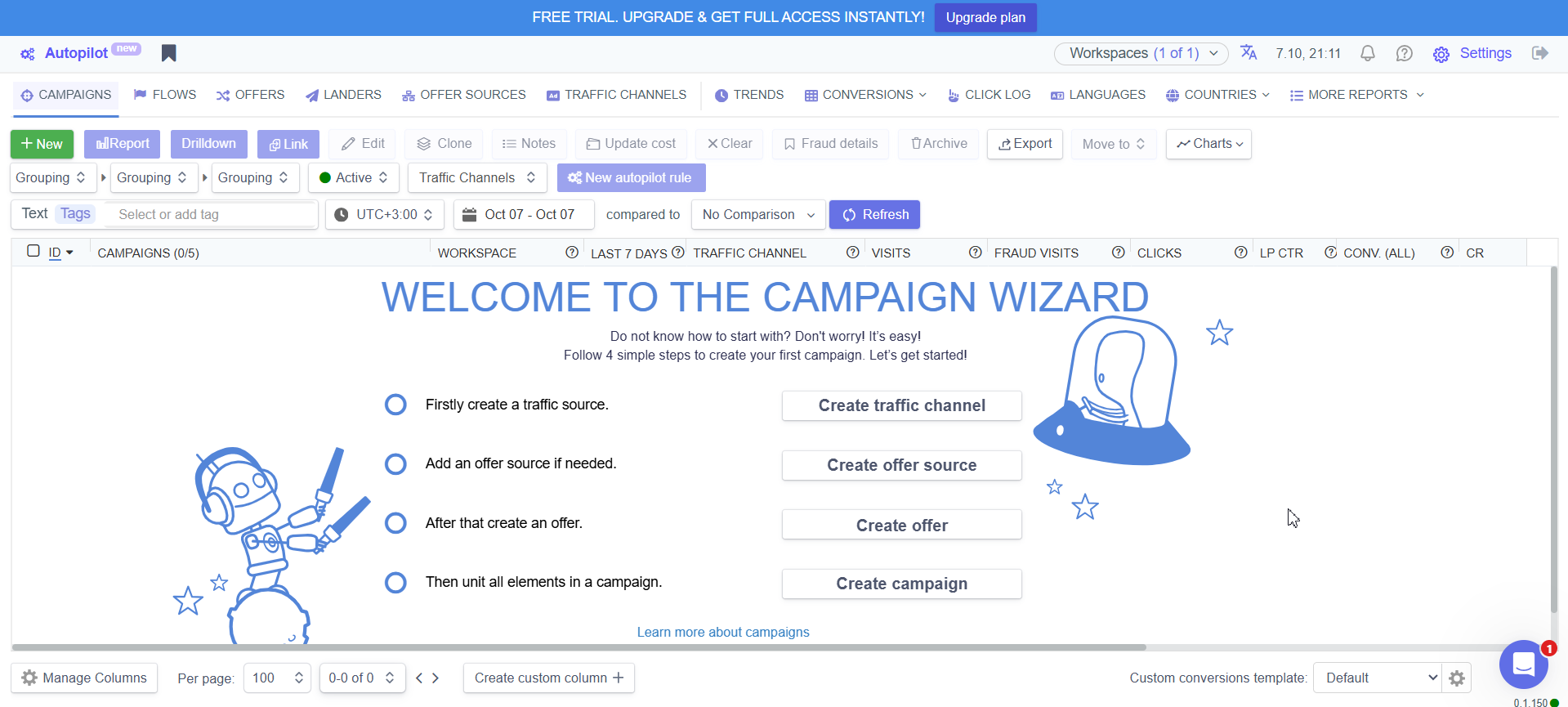The height and width of the screenshot is (707, 1568).
Task: Go to next page arrow
Action: click(x=436, y=678)
